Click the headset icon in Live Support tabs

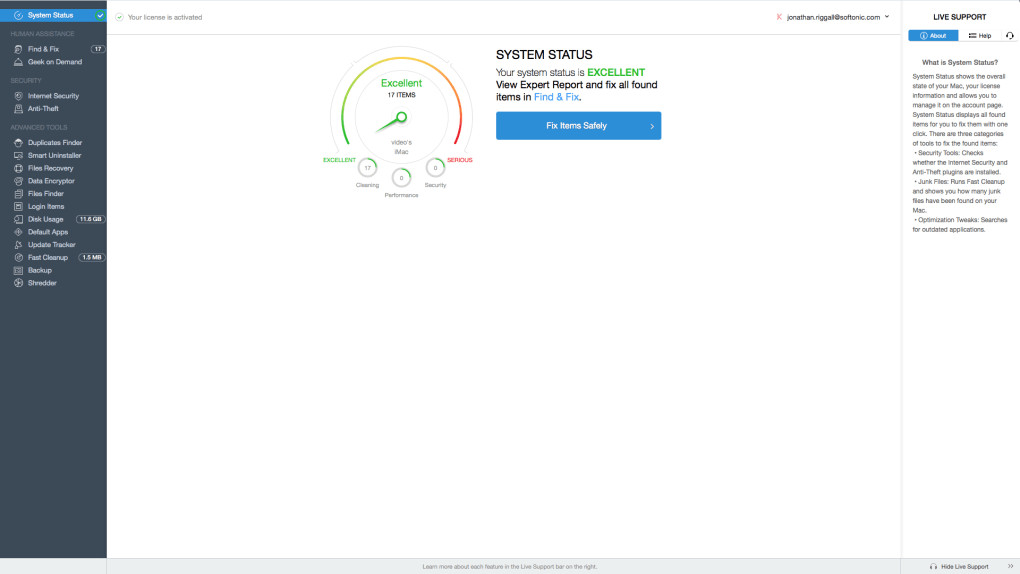tap(1010, 36)
